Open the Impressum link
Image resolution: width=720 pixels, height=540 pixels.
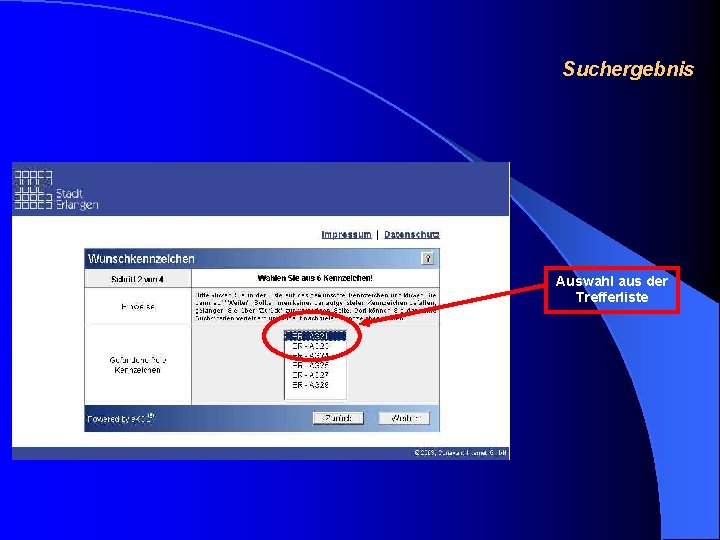(346, 235)
